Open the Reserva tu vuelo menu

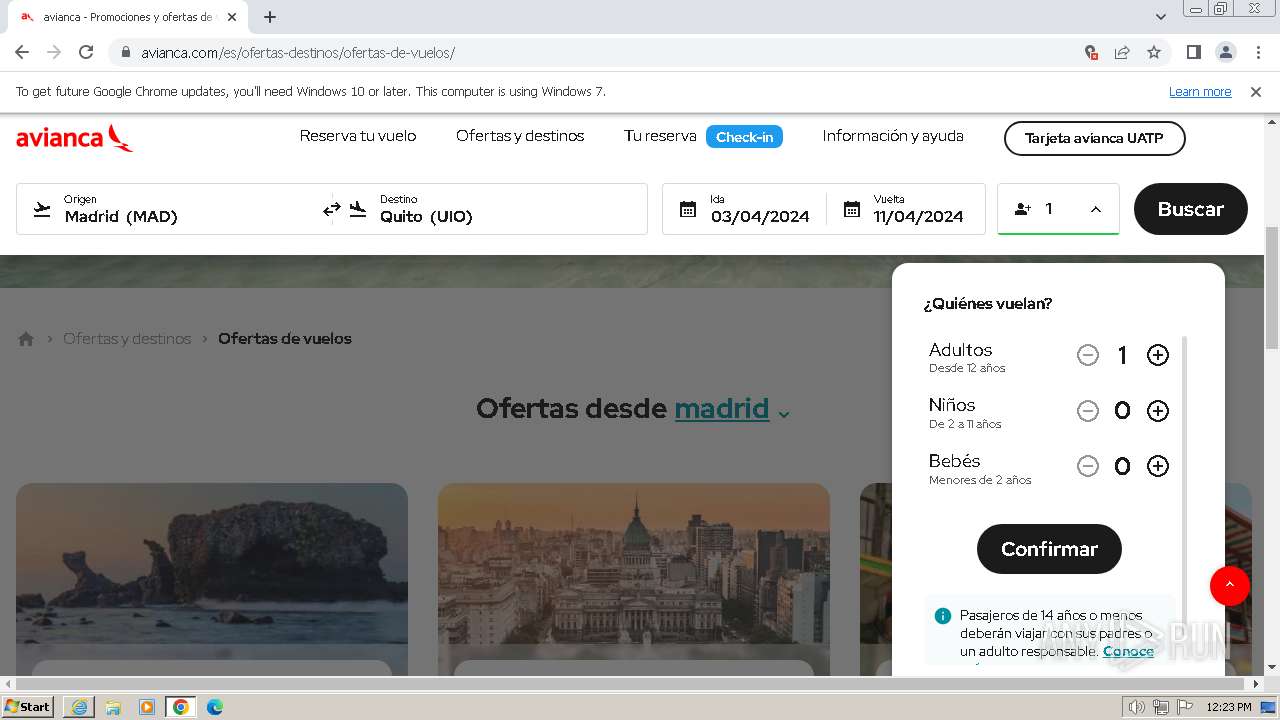pyautogui.click(x=358, y=136)
